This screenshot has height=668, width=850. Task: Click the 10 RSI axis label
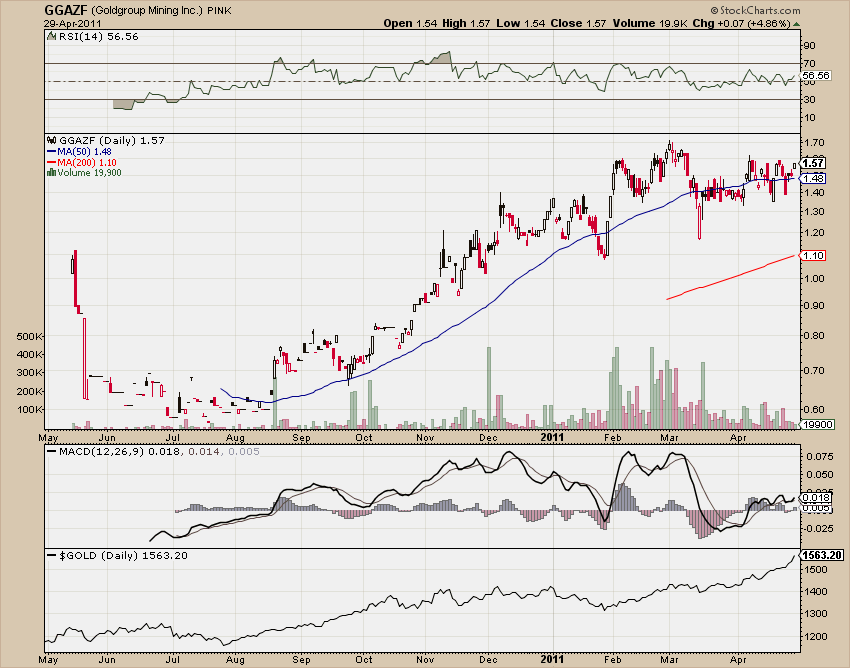pyautogui.click(x=810, y=118)
